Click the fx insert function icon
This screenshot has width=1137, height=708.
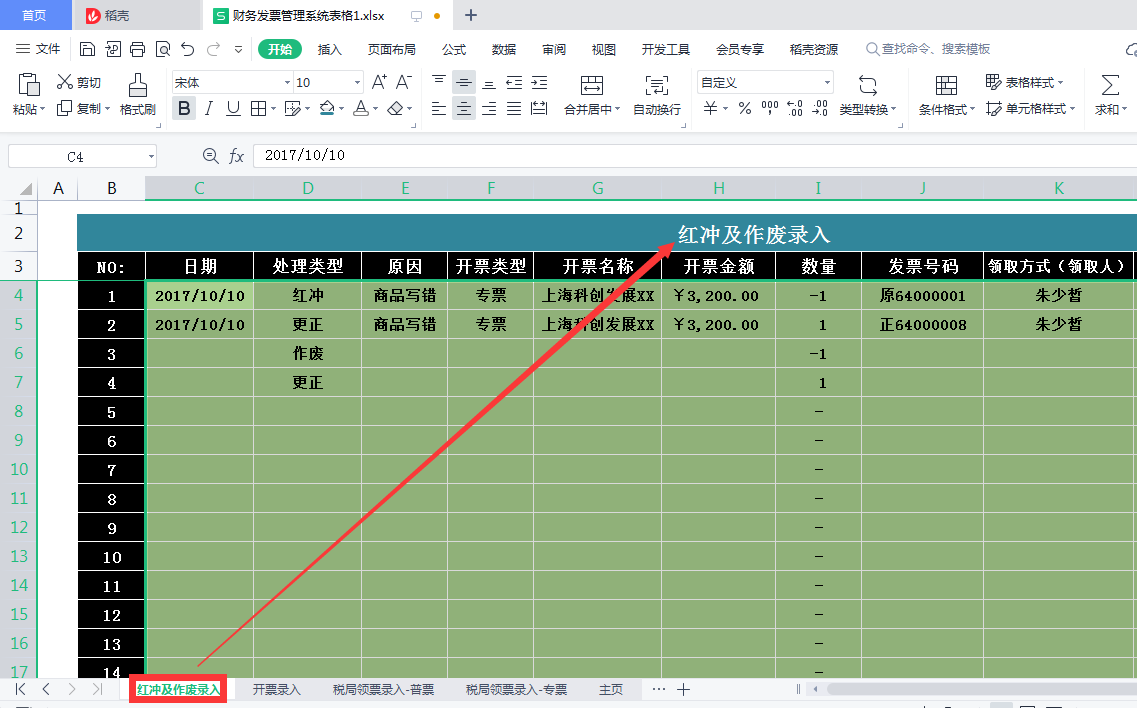tap(236, 155)
